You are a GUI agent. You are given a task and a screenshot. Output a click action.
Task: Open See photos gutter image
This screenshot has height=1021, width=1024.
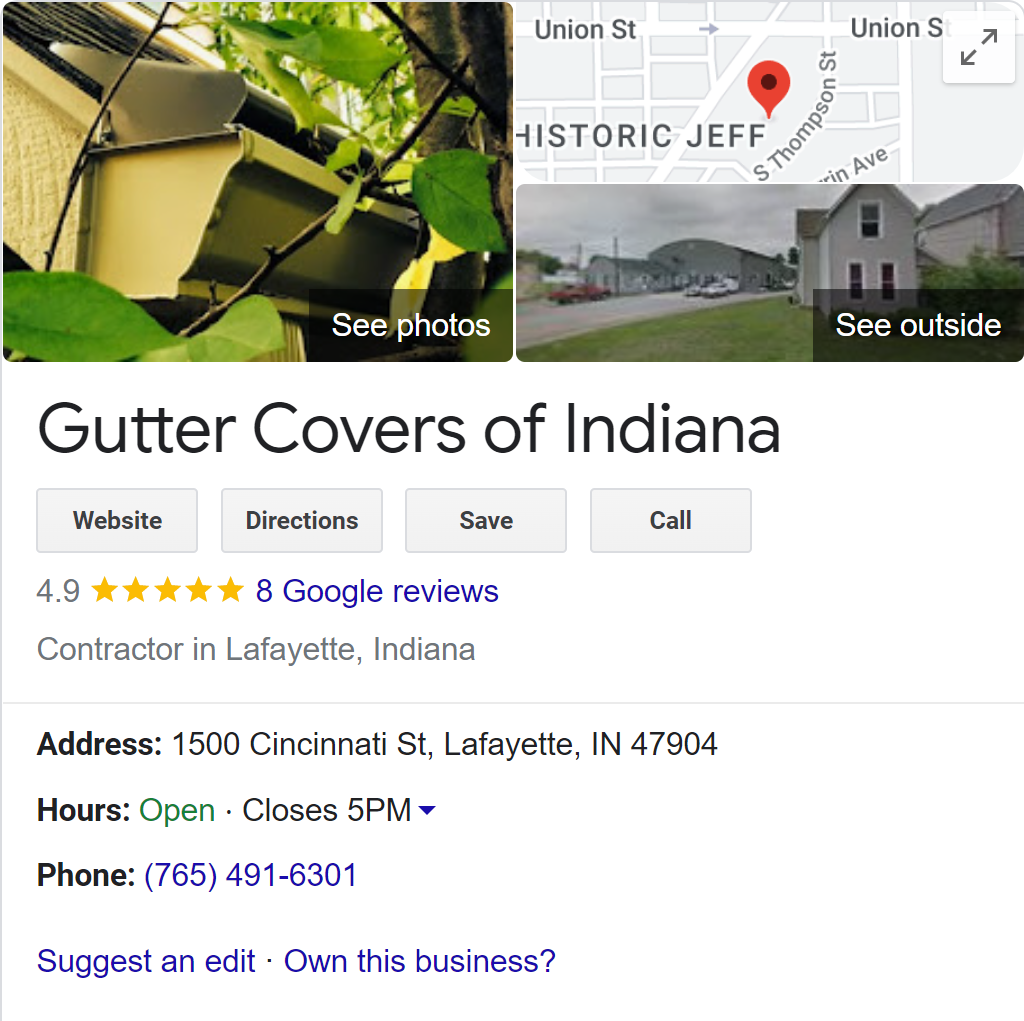tap(257, 182)
